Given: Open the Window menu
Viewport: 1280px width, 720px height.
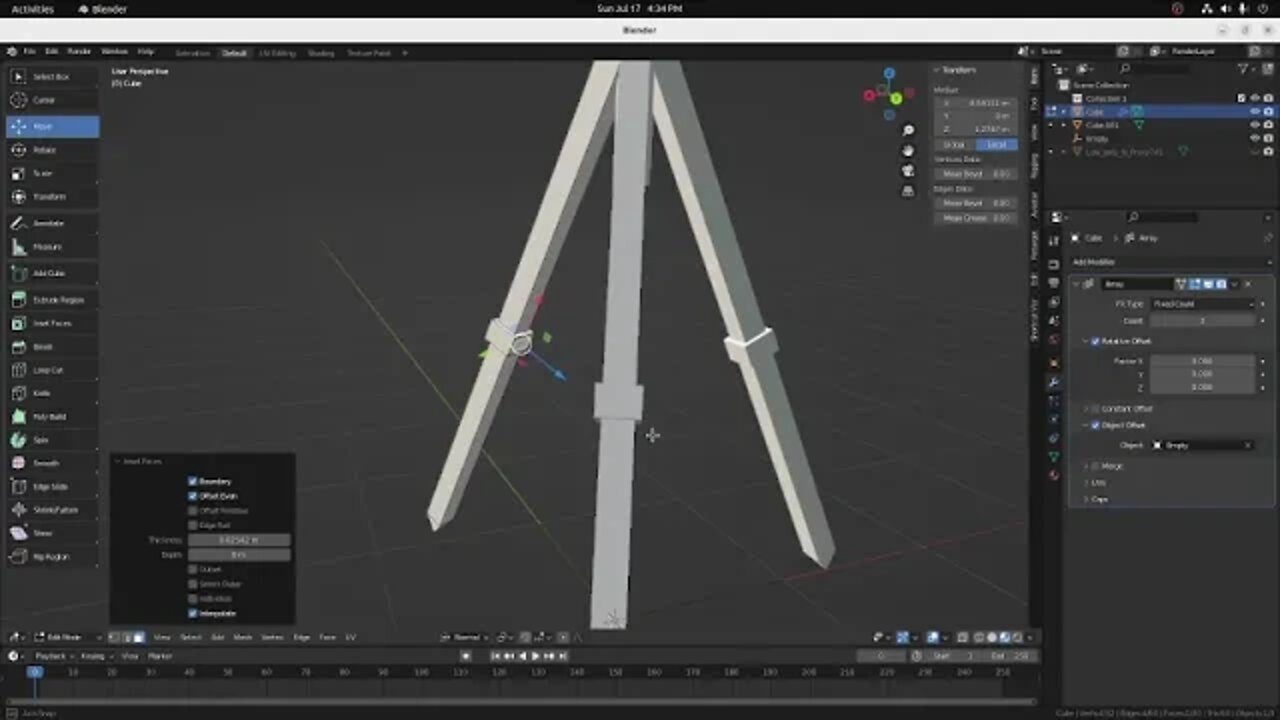Looking at the screenshot, I should [x=114, y=52].
